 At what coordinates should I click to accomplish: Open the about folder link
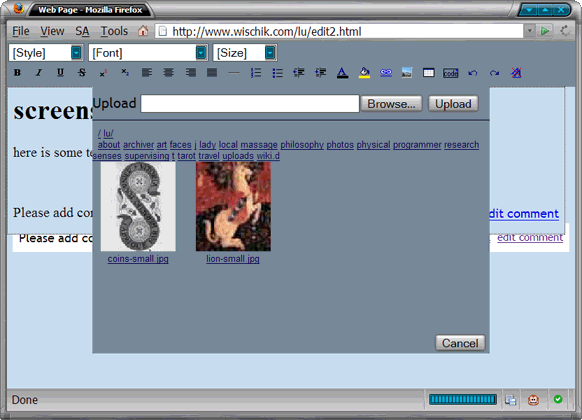coord(109,145)
